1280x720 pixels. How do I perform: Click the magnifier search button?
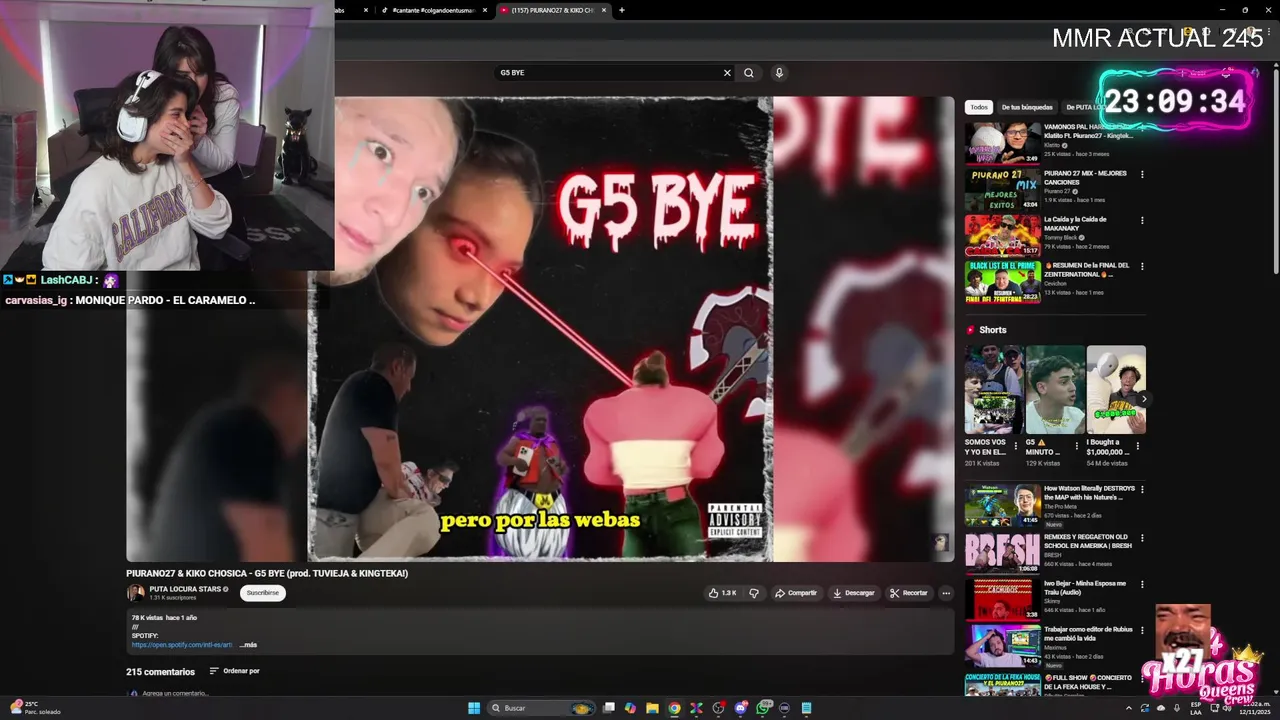pos(748,73)
